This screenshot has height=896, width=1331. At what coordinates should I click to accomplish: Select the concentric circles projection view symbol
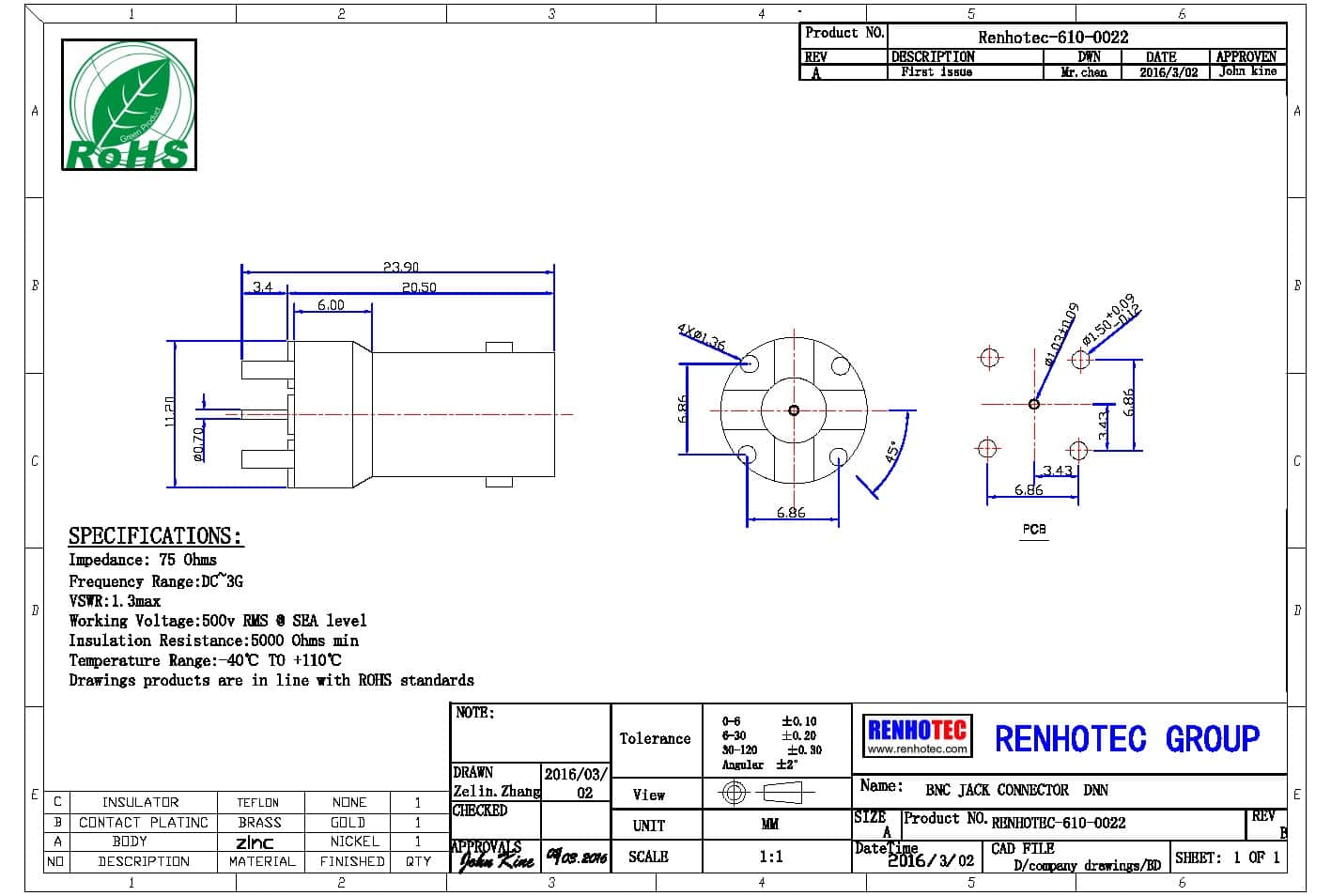734,794
